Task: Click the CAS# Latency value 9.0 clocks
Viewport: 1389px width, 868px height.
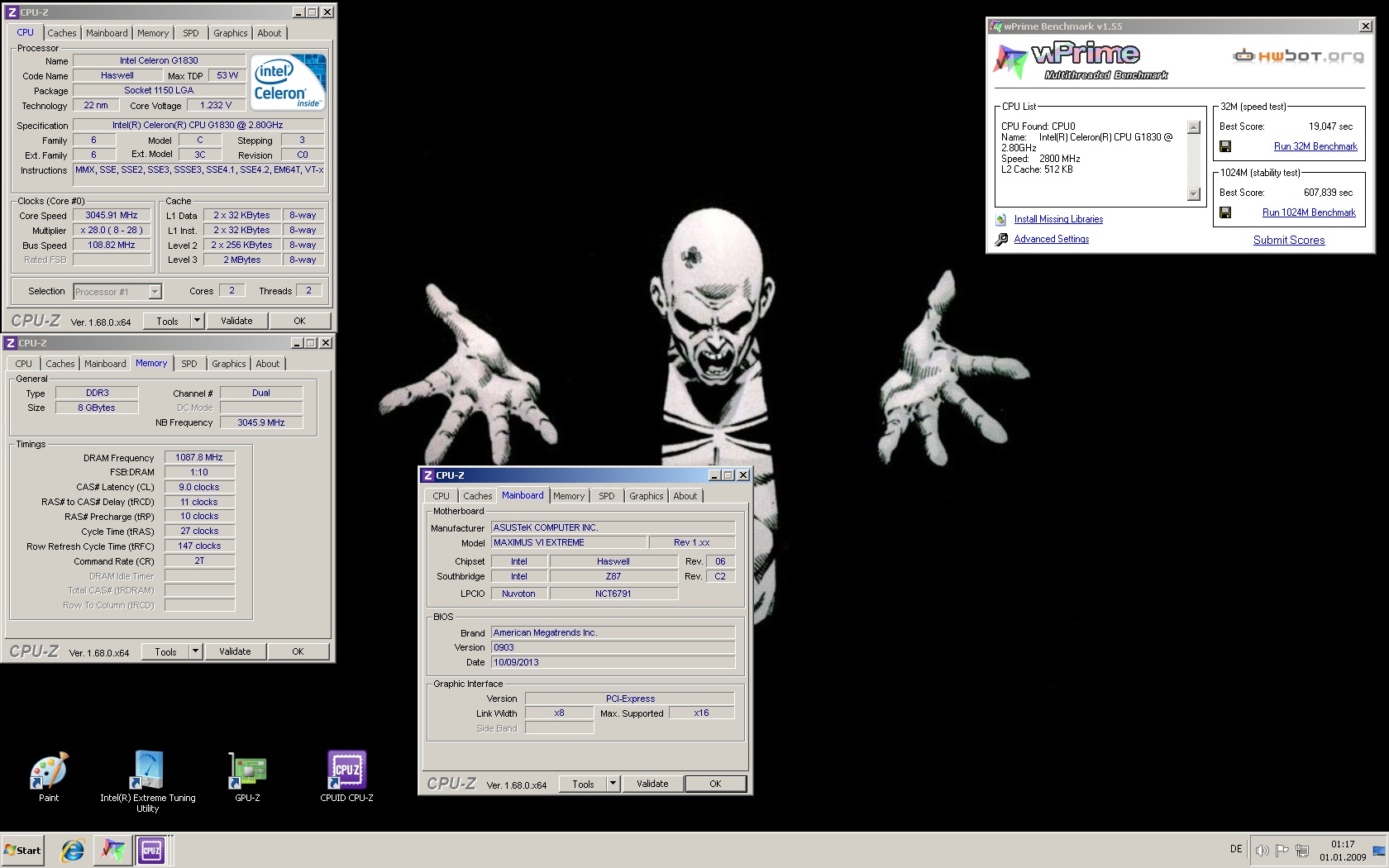Action: pyautogui.click(x=199, y=487)
